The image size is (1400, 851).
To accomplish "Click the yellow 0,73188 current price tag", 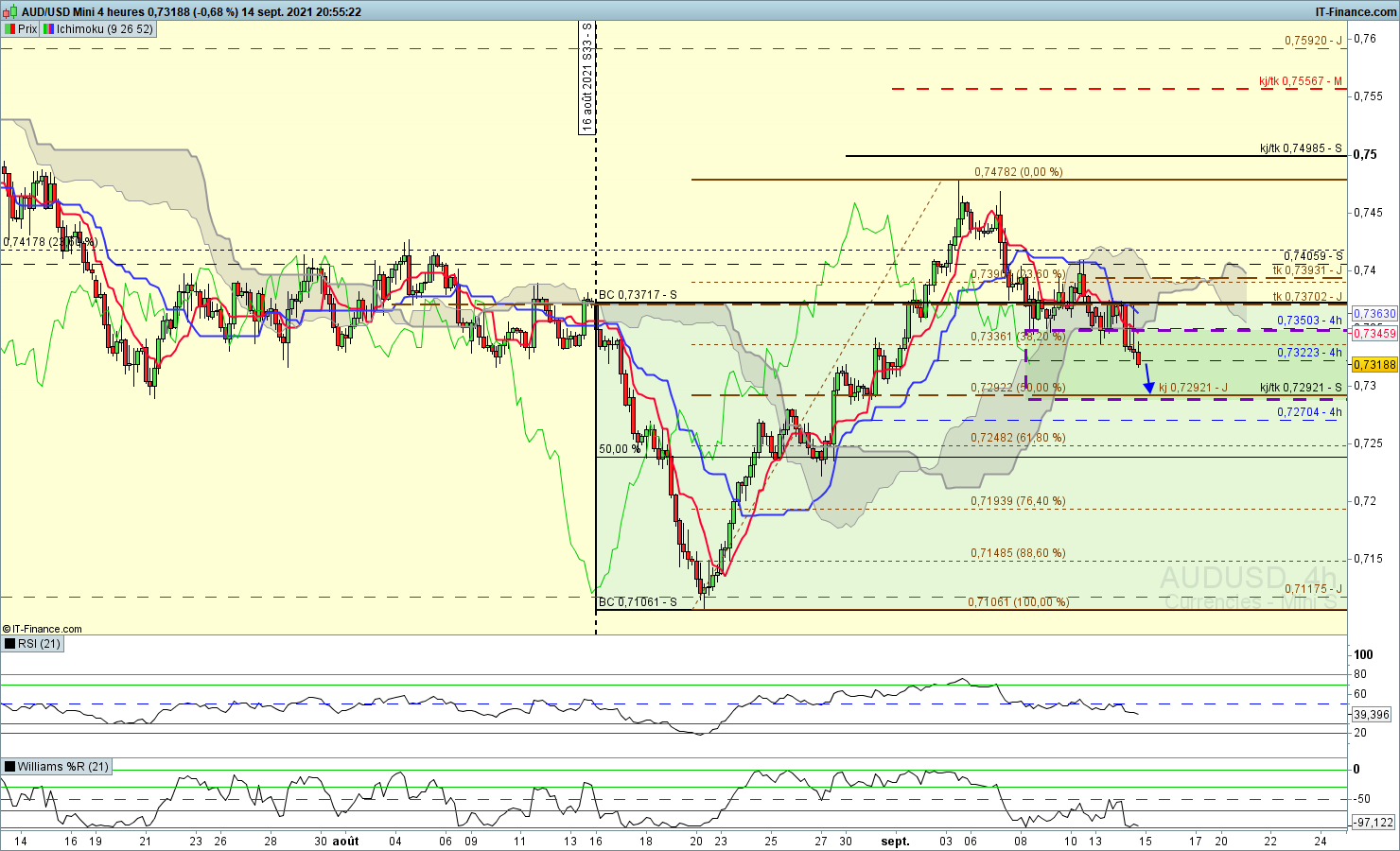I will coord(1374,365).
